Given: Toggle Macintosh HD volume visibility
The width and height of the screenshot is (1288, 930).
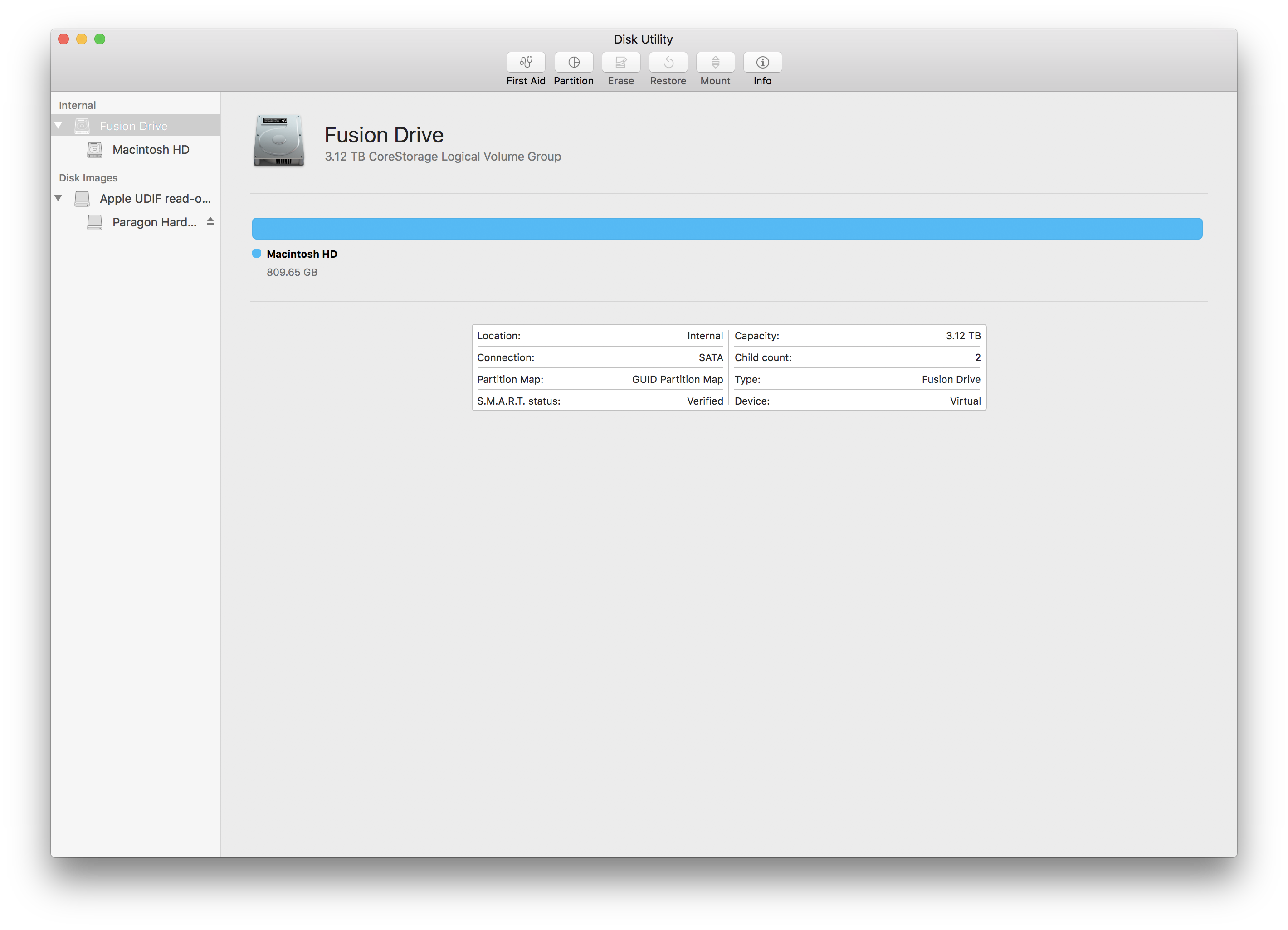Looking at the screenshot, I should (63, 125).
